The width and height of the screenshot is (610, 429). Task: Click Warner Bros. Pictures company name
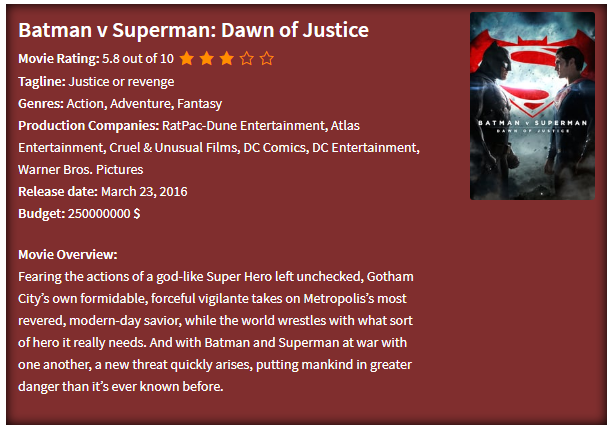pyautogui.click(x=81, y=170)
